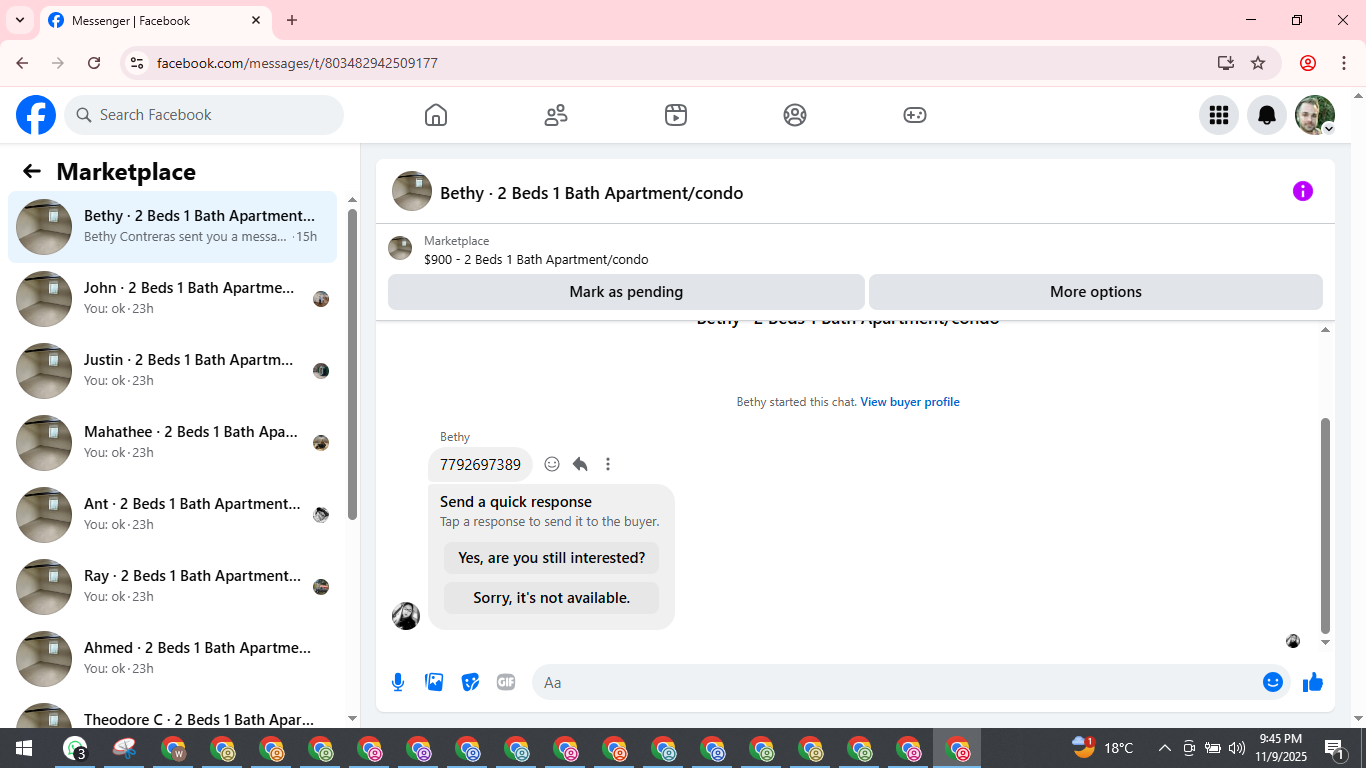Open the Friends icon in top nav
The height and width of the screenshot is (768, 1366).
[556, 115]
